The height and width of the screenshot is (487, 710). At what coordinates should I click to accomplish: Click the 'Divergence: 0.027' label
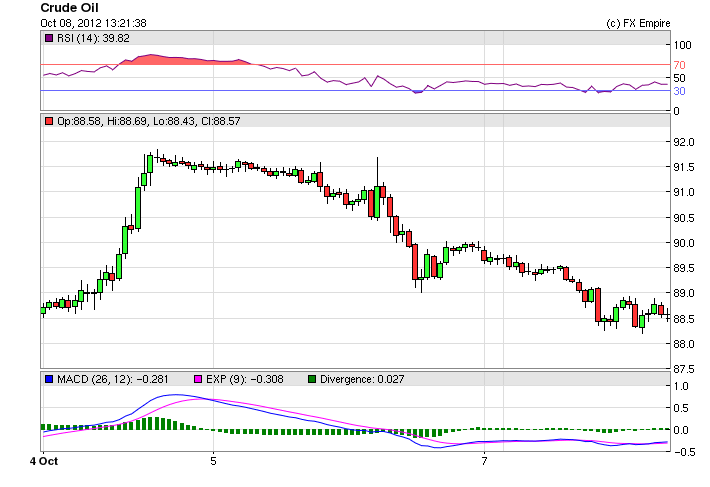pyautogui.click(x=362, y=379)
